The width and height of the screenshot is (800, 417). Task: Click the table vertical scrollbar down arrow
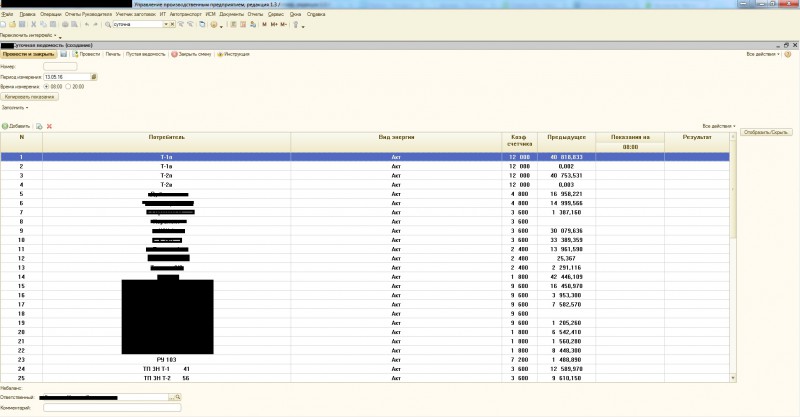(x=733, y=378)
